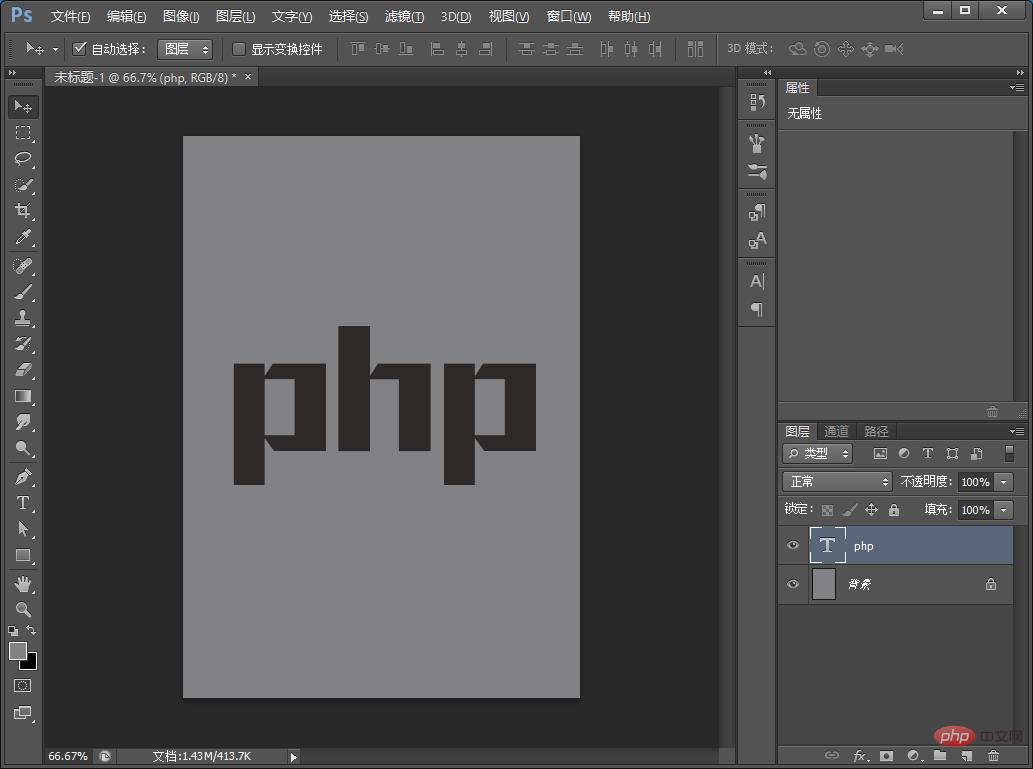The height and width of the screenshot is (769, 1033).
Task: Select the Smudge tool
Action: point(23,422)
